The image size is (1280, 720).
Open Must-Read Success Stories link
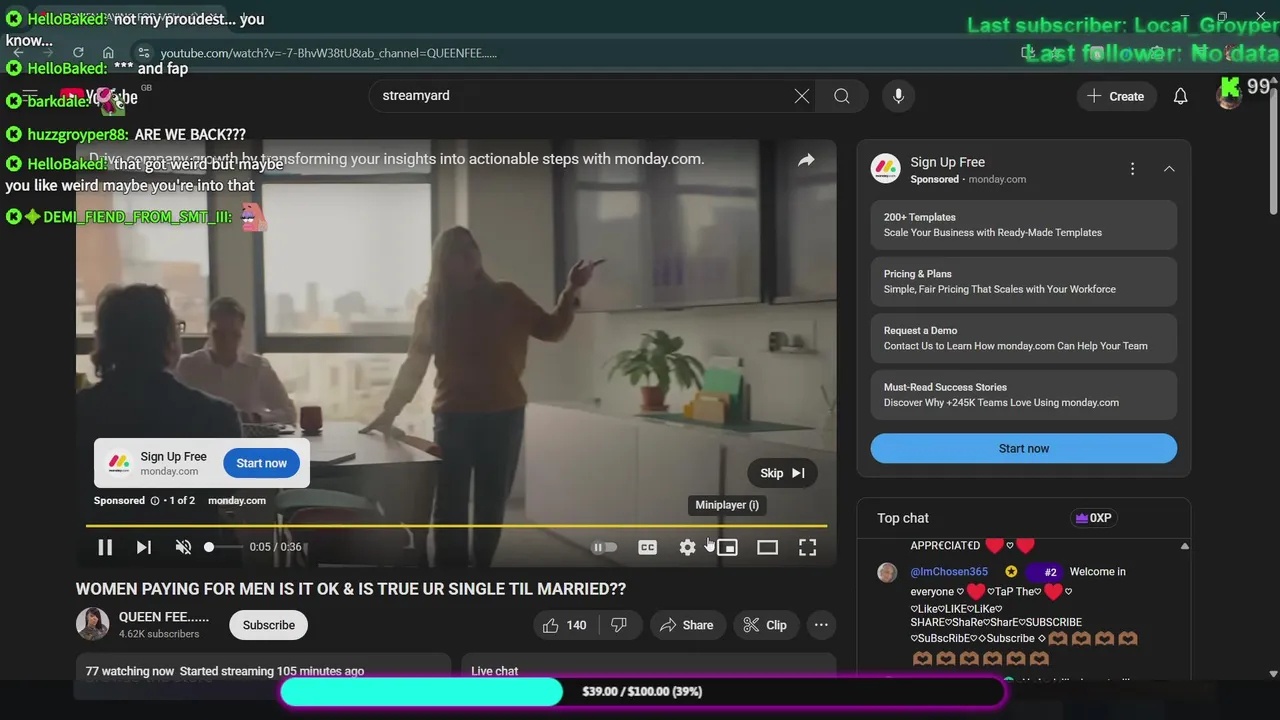pyautogui.click(x=1024, y=395)
